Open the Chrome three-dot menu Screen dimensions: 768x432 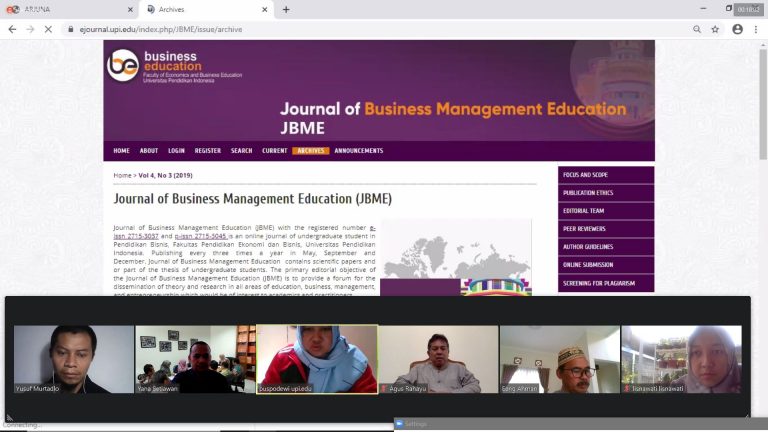(x=756, y=29)
